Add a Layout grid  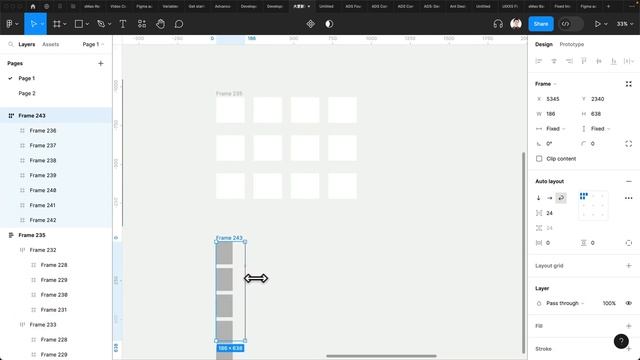pos(629,266)
